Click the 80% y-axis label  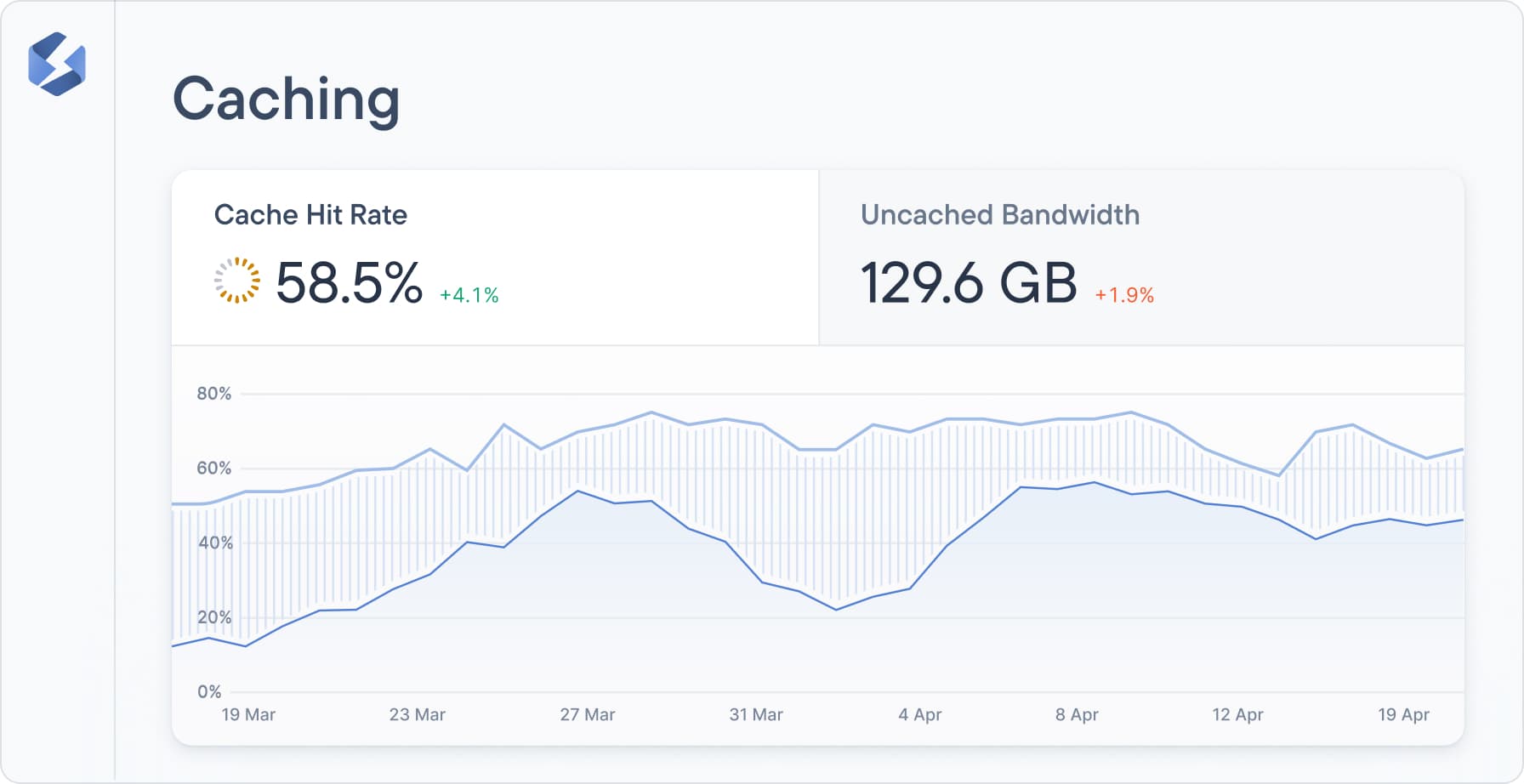point(213,394)
